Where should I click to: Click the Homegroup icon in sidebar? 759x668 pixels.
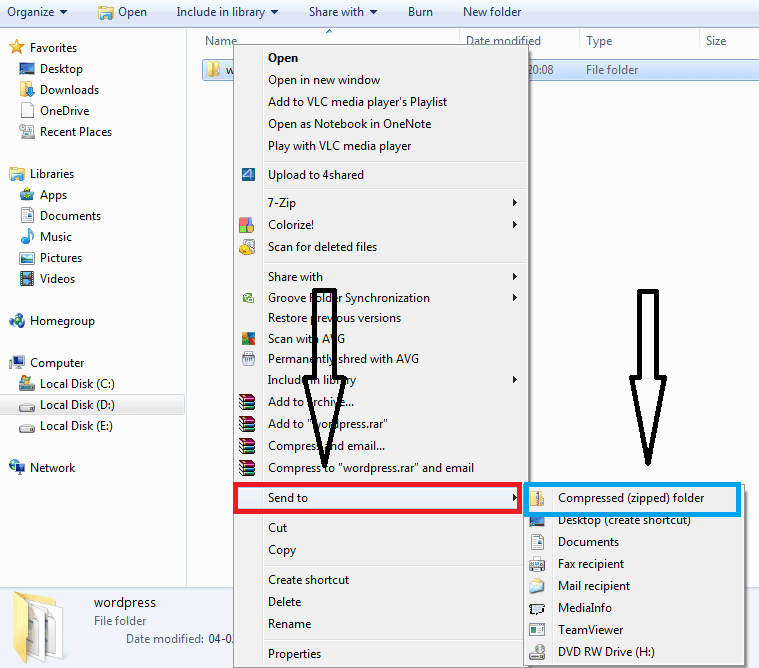(17, 320)
